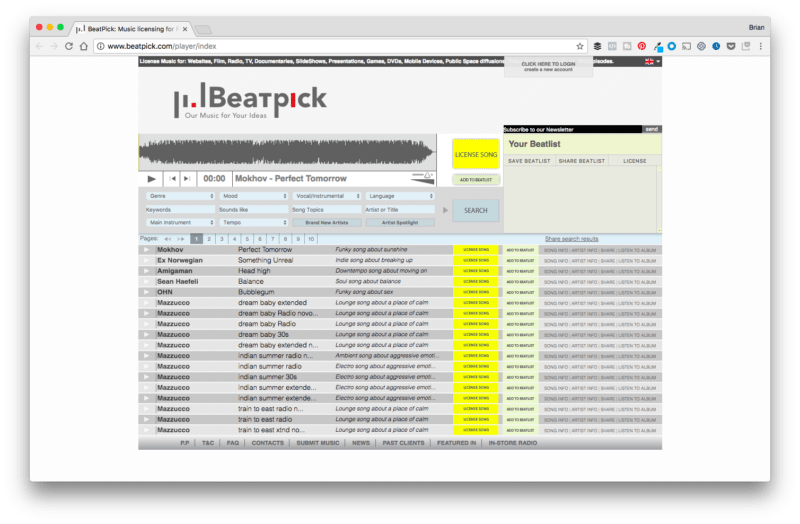
Task: Go to results page 10
Action: click(x=311, y=239)
